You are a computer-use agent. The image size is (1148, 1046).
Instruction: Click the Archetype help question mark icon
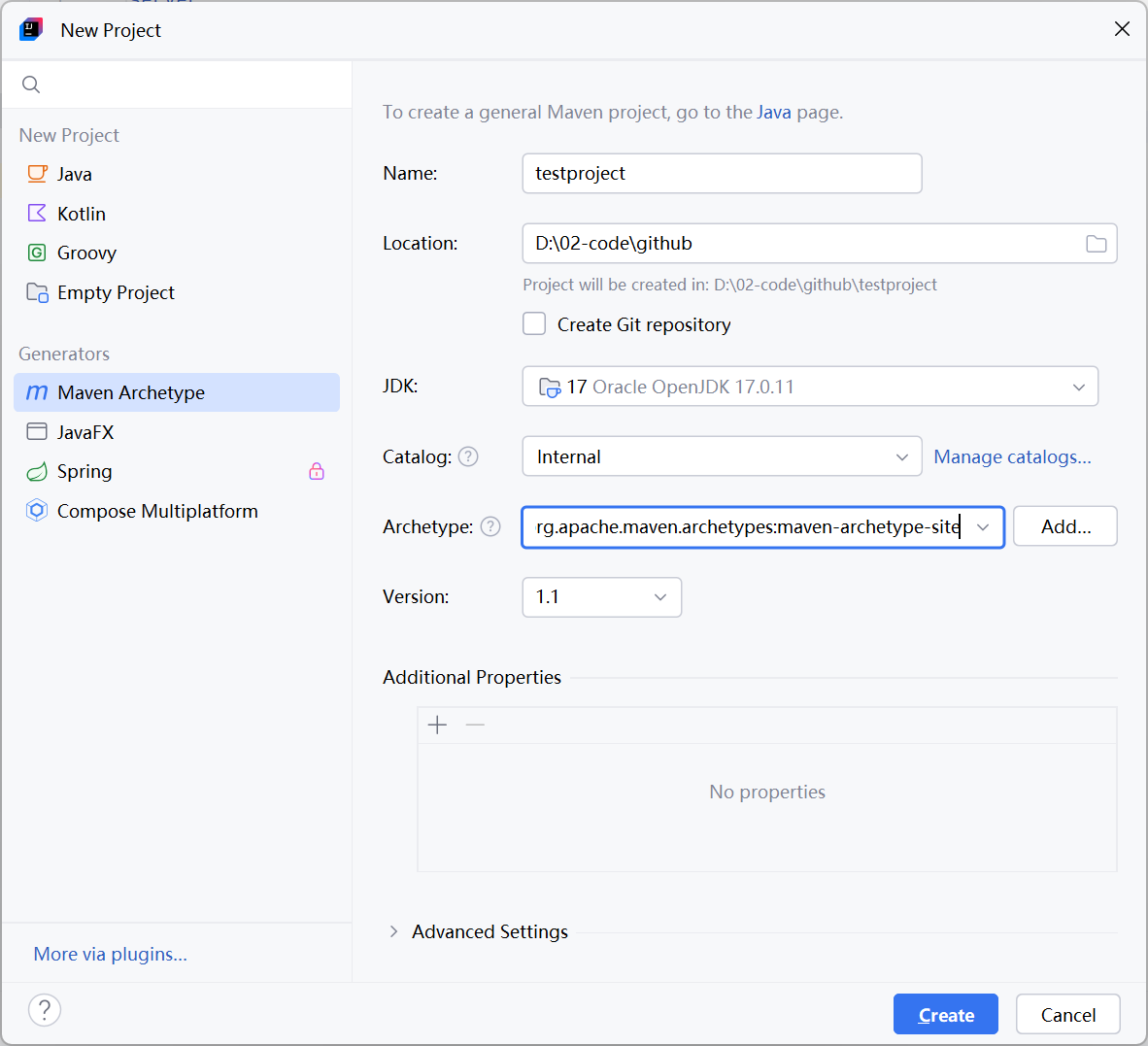click(490, 526)
